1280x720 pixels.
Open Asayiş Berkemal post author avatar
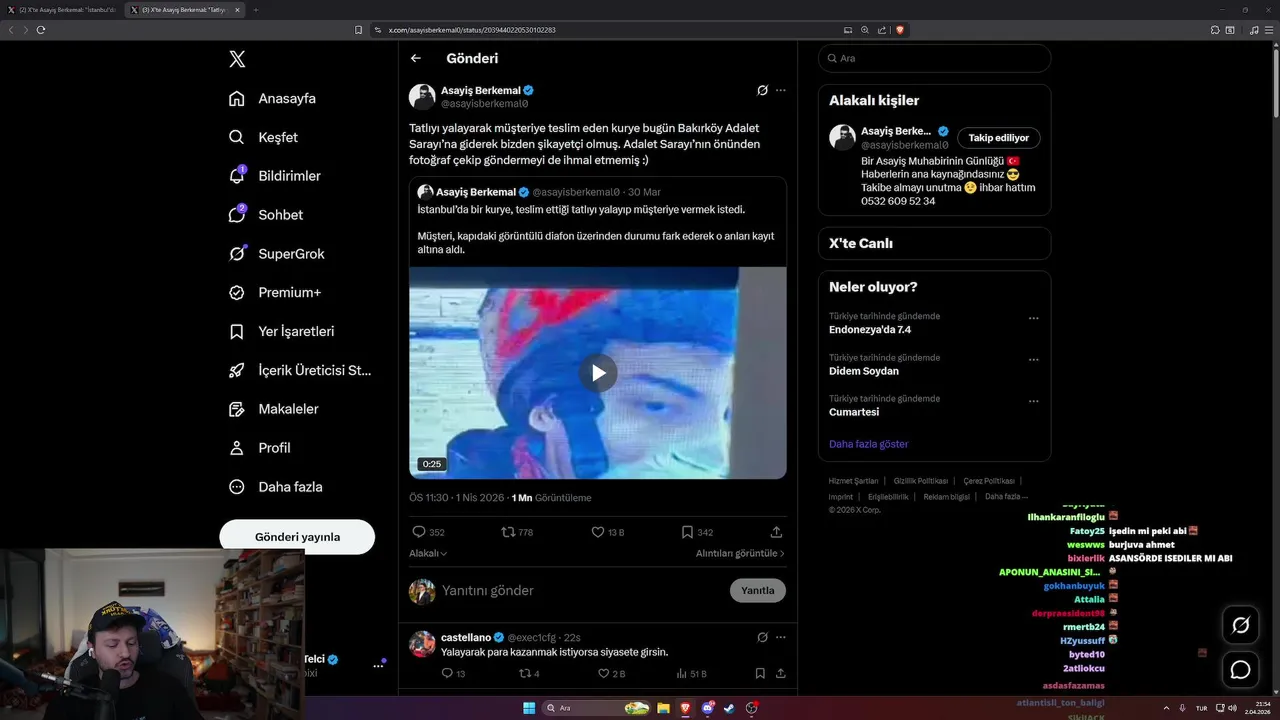point(422,97)
